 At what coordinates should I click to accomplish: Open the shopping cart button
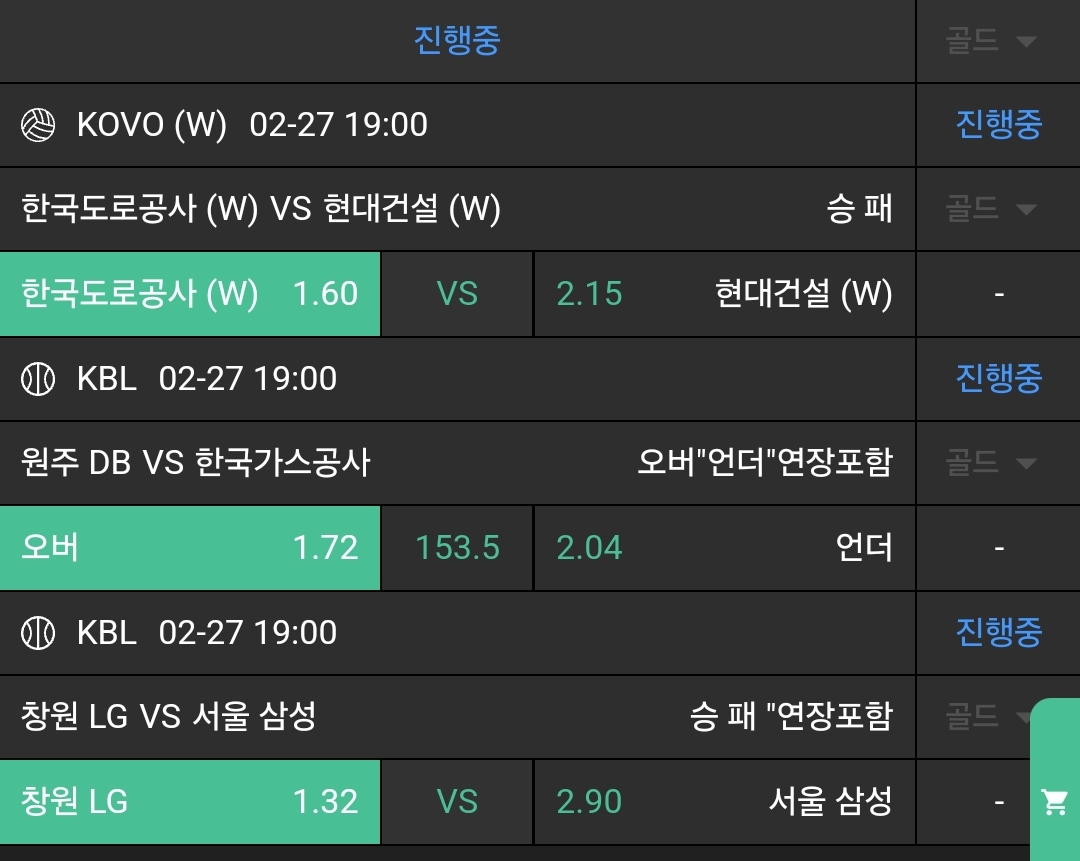tap(1054, 802)
